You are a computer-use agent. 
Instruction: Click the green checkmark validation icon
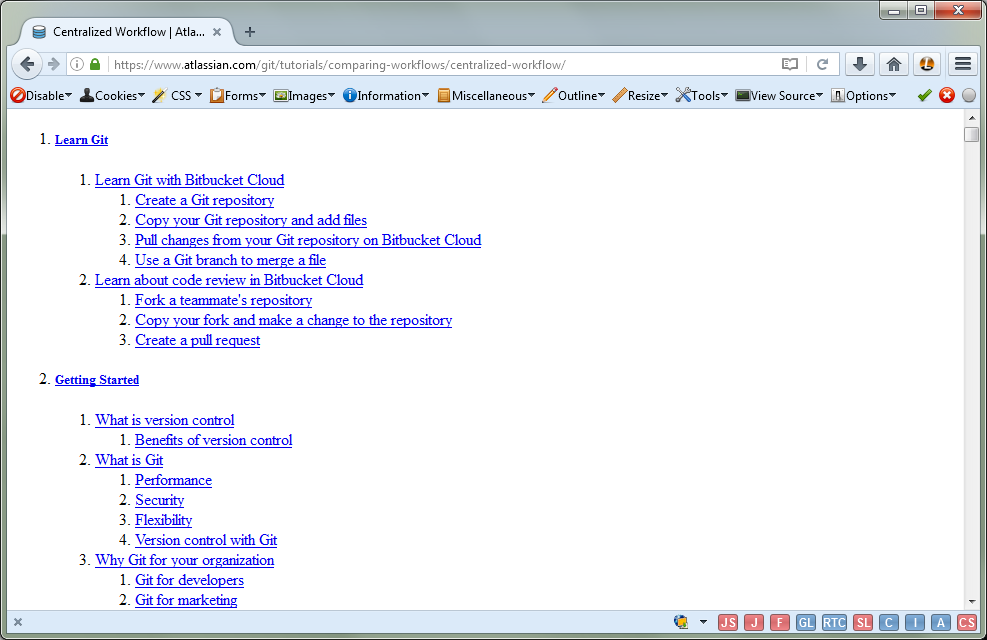coord(924,96)
